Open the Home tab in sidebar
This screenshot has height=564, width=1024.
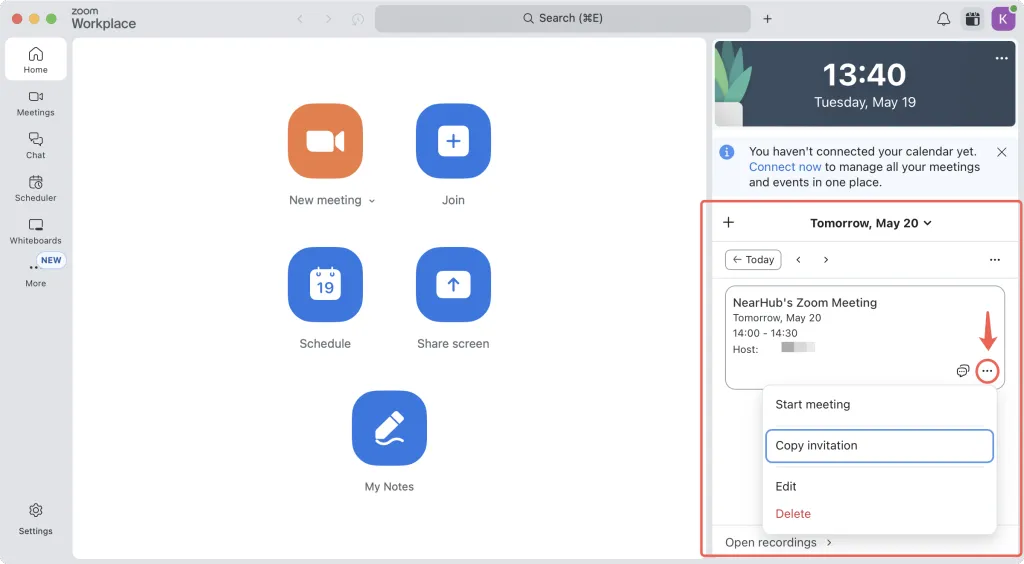[36, 59]
